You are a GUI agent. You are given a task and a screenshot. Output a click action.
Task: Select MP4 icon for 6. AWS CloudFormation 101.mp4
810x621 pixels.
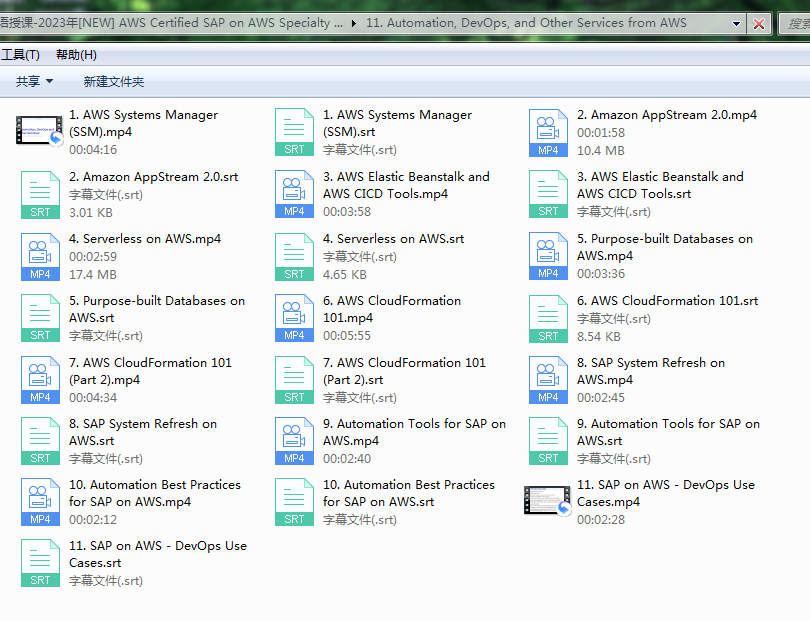tap(294, 318)
